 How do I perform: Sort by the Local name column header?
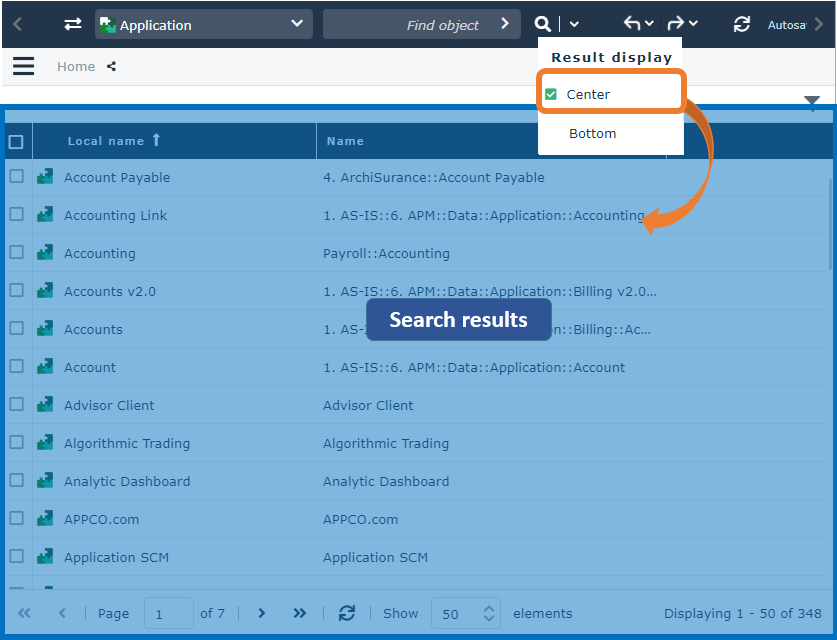point(106,141)
